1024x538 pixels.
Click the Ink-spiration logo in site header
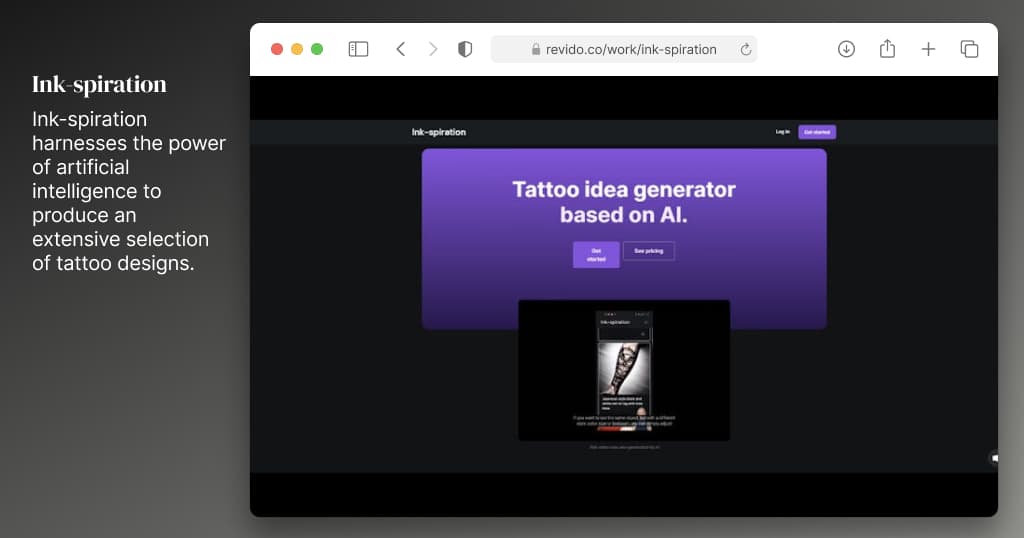click(x=438, y=132)
